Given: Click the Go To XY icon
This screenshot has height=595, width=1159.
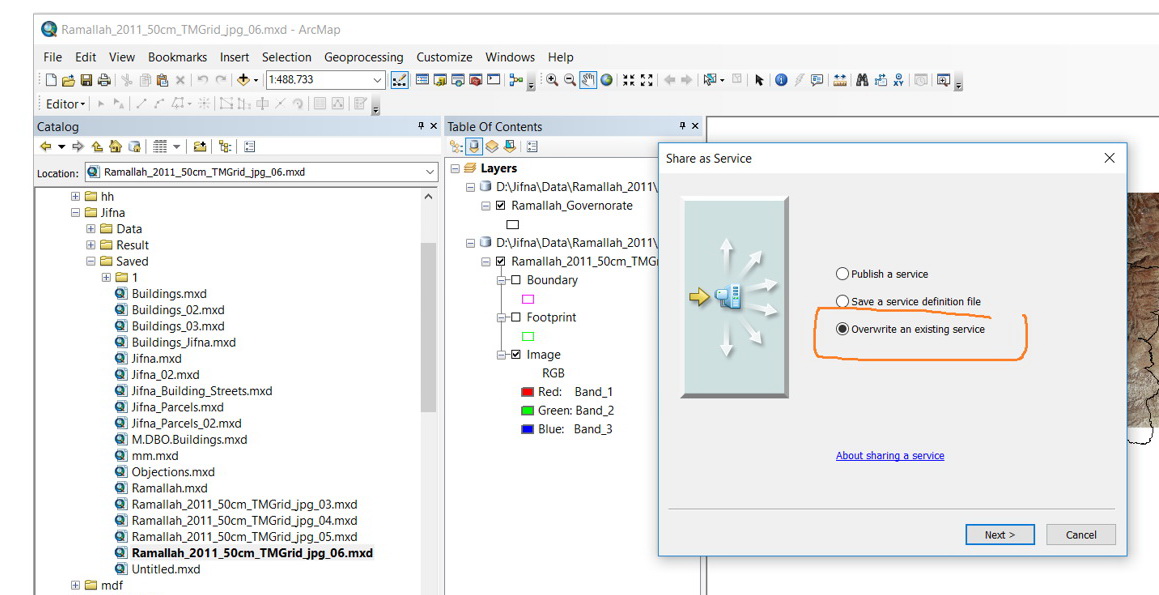Looking at the screenshot, I should (898, 80).
